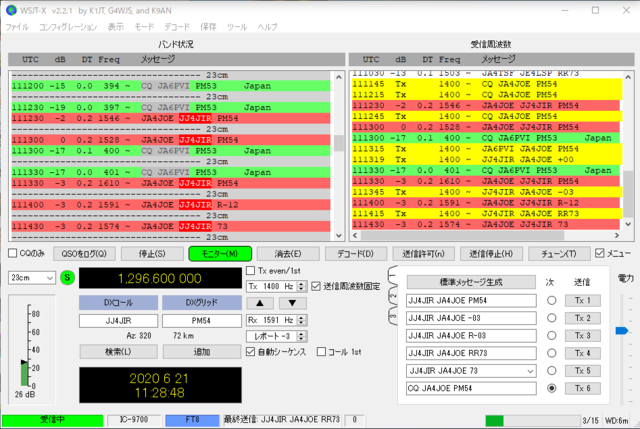This screenshot has width=640, height=429.
Task: Click the 1,296.600 000 frequency display
Action: (160, 278)
